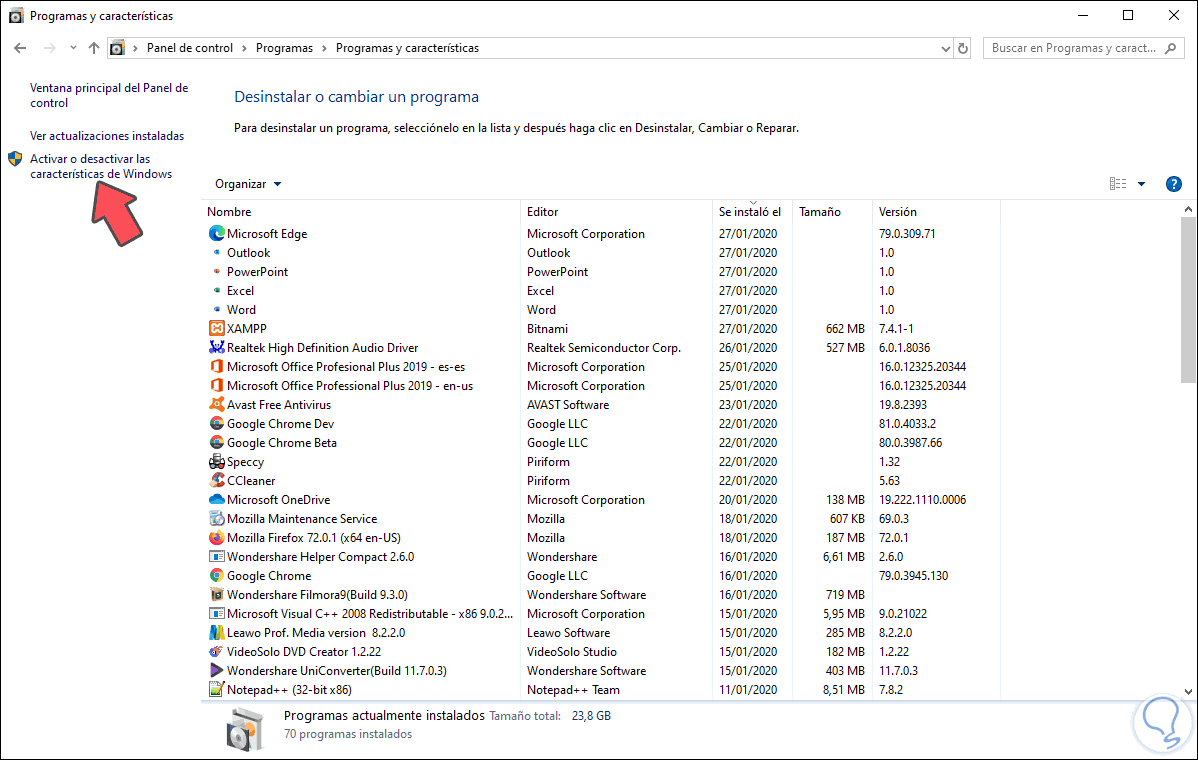Click the Google Chrome 79.0.3945.130 row icon
Image resolution: width=1198 pixels, height=760 pixels.
(216, 576)
